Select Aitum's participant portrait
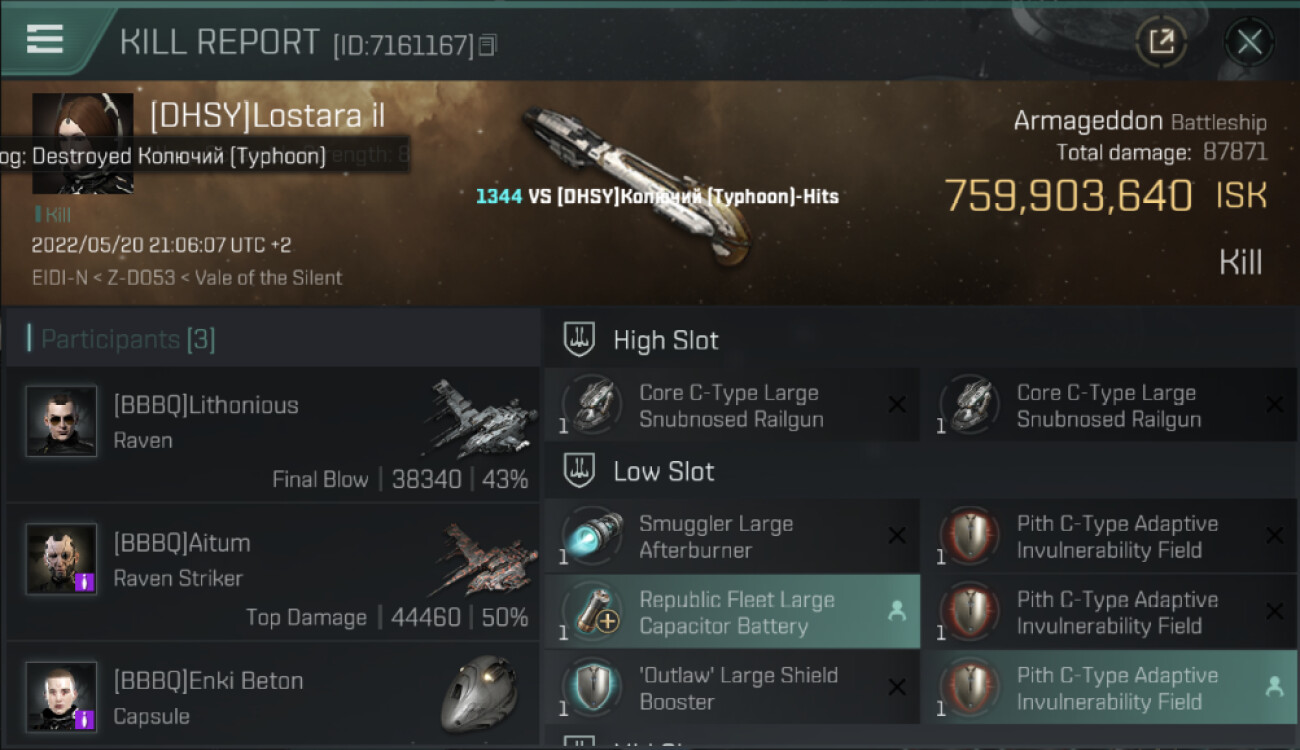1300x750 pixels. coord(61,559)
